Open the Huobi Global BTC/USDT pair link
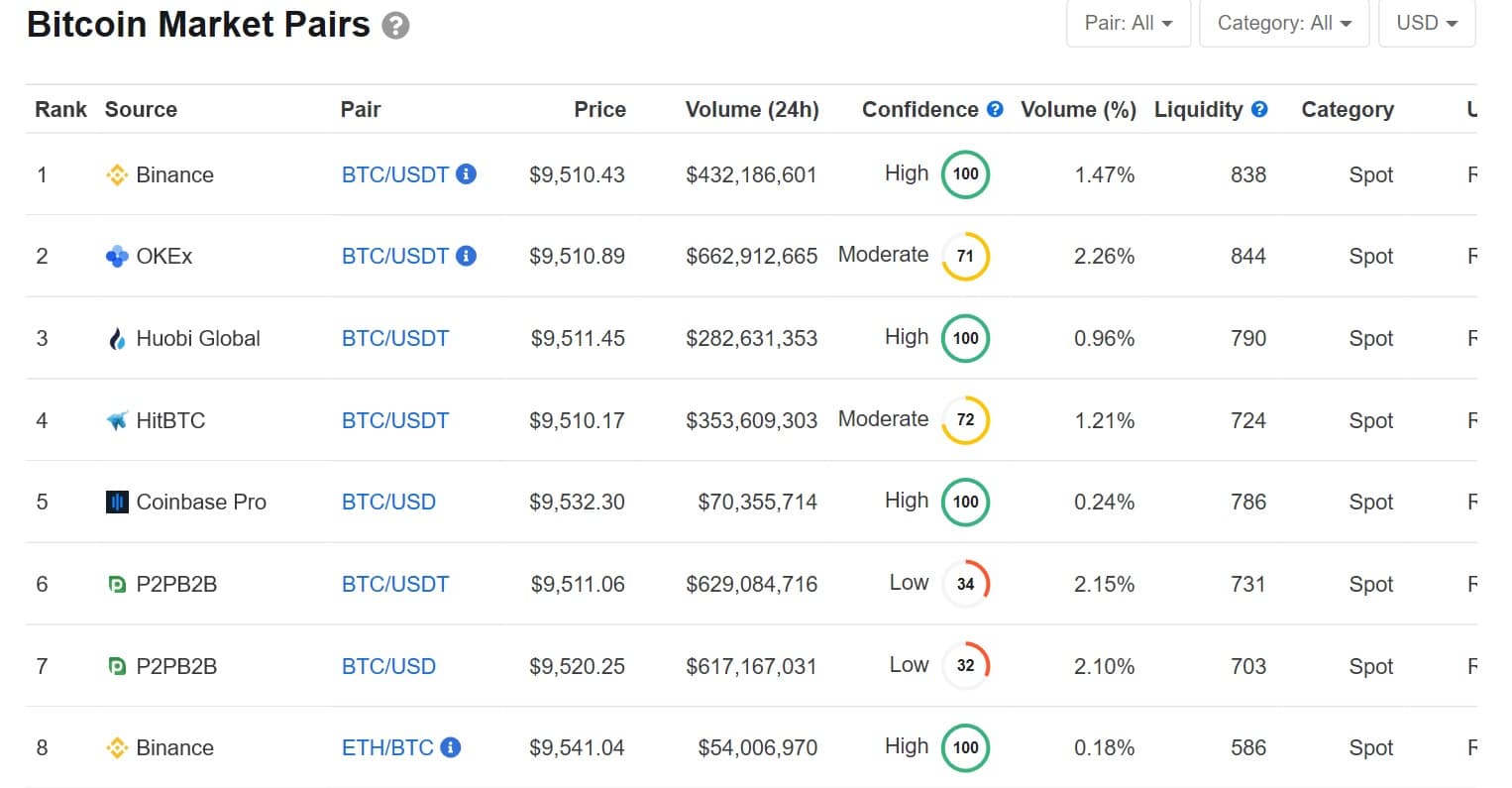The width and height of the screenshot is (1512, 788). [x=395, y=339]
